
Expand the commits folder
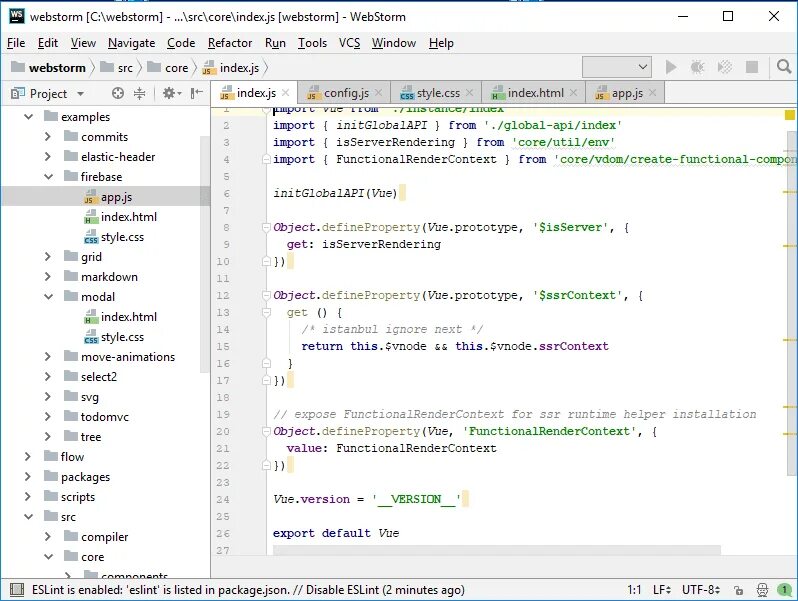[48, 136]
